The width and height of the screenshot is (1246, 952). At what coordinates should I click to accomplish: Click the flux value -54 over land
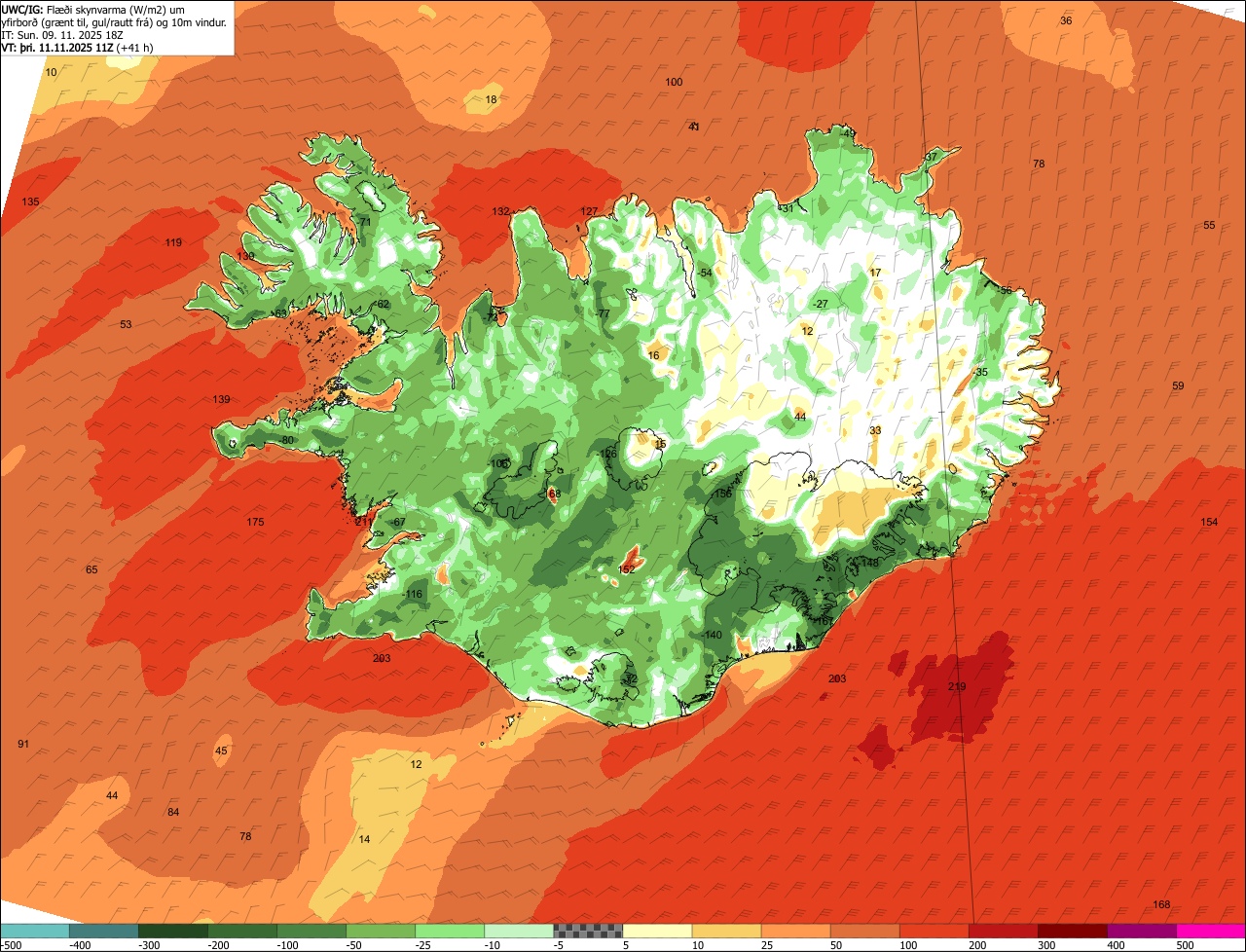(x=705, y=273)
